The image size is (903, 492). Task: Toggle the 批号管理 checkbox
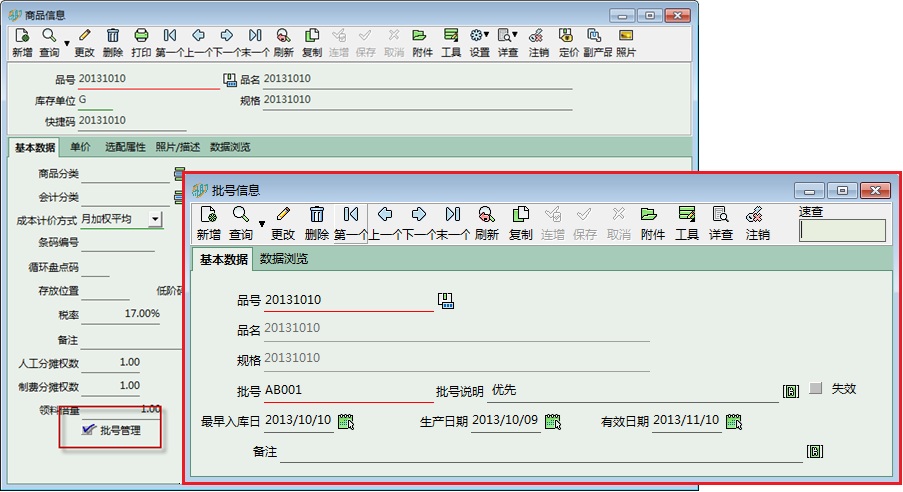[x=89, y=430]
